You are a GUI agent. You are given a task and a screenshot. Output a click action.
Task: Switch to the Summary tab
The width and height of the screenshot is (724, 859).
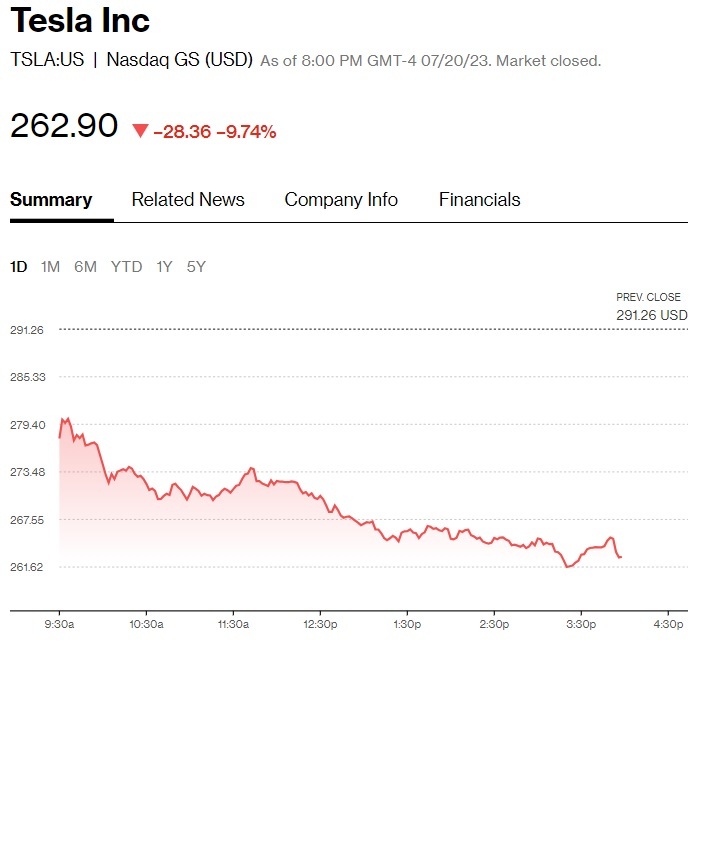51,200
